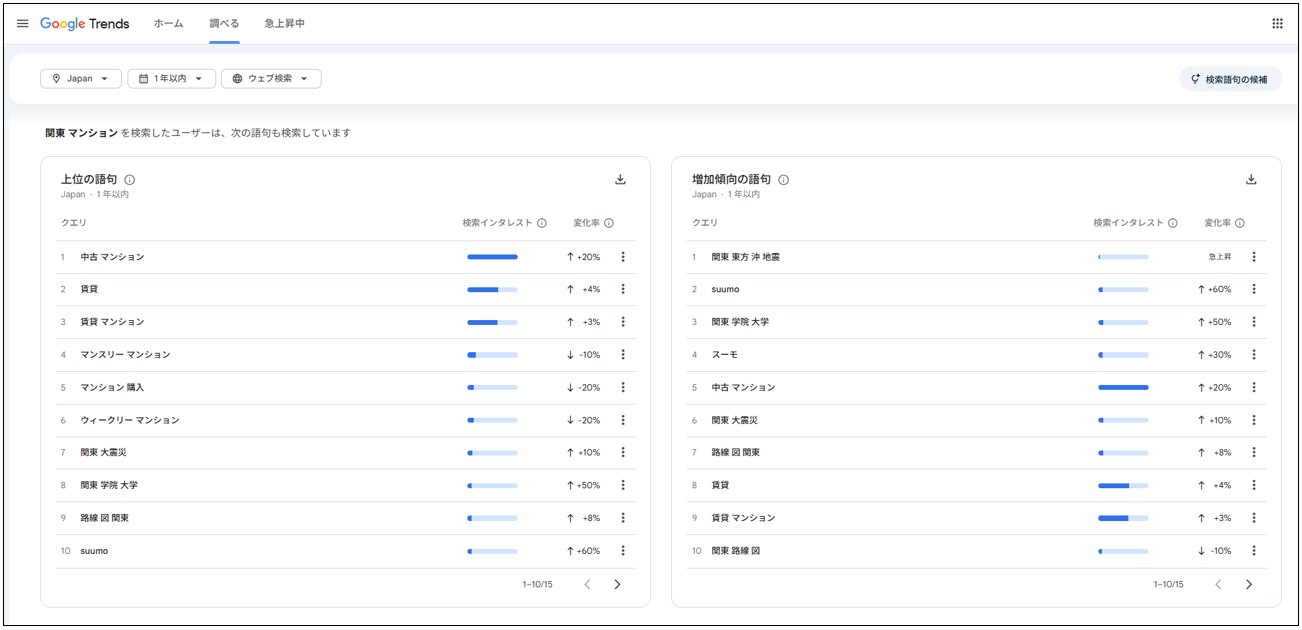The height and width of the screenshot is (630, 1302).
Task: Open the Japan location dropdown
Action: tap(80, 78)
